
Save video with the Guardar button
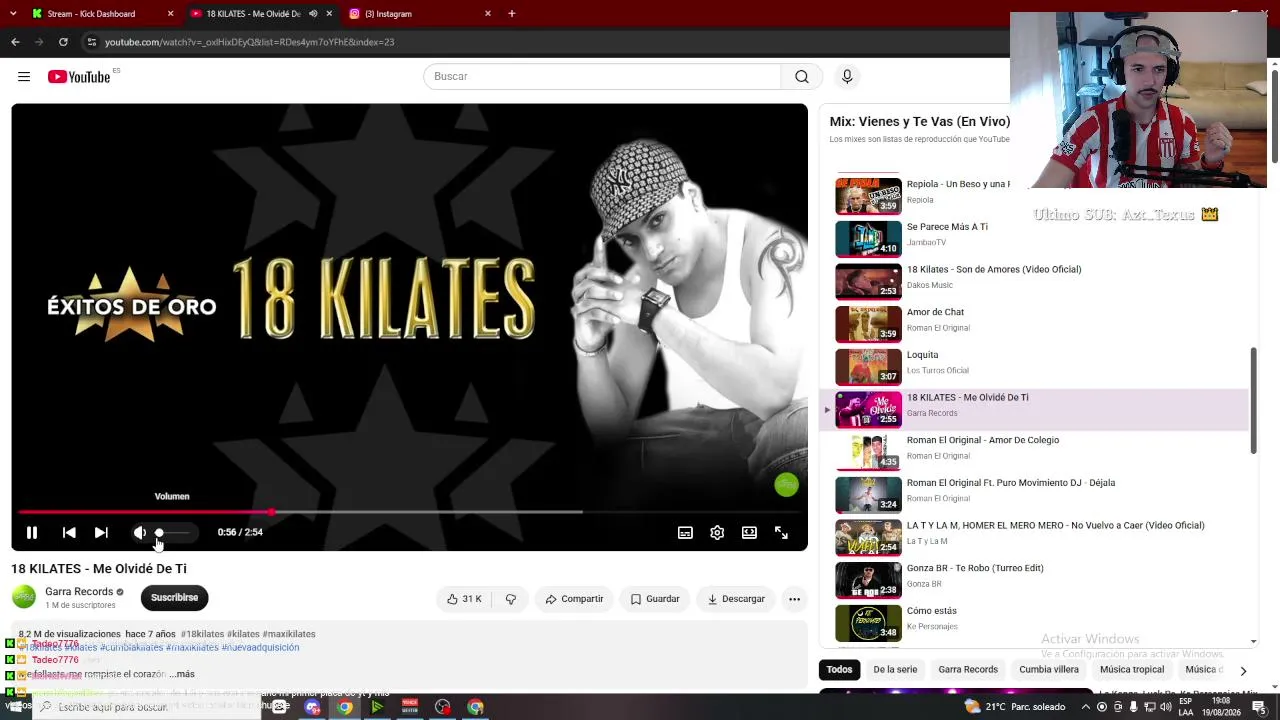(x=655, y=599)
